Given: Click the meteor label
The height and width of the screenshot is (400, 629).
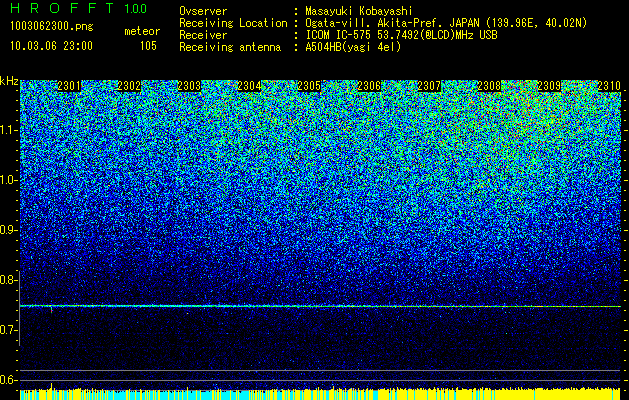Looking at the screenshot, I should (x=142, y=31).
